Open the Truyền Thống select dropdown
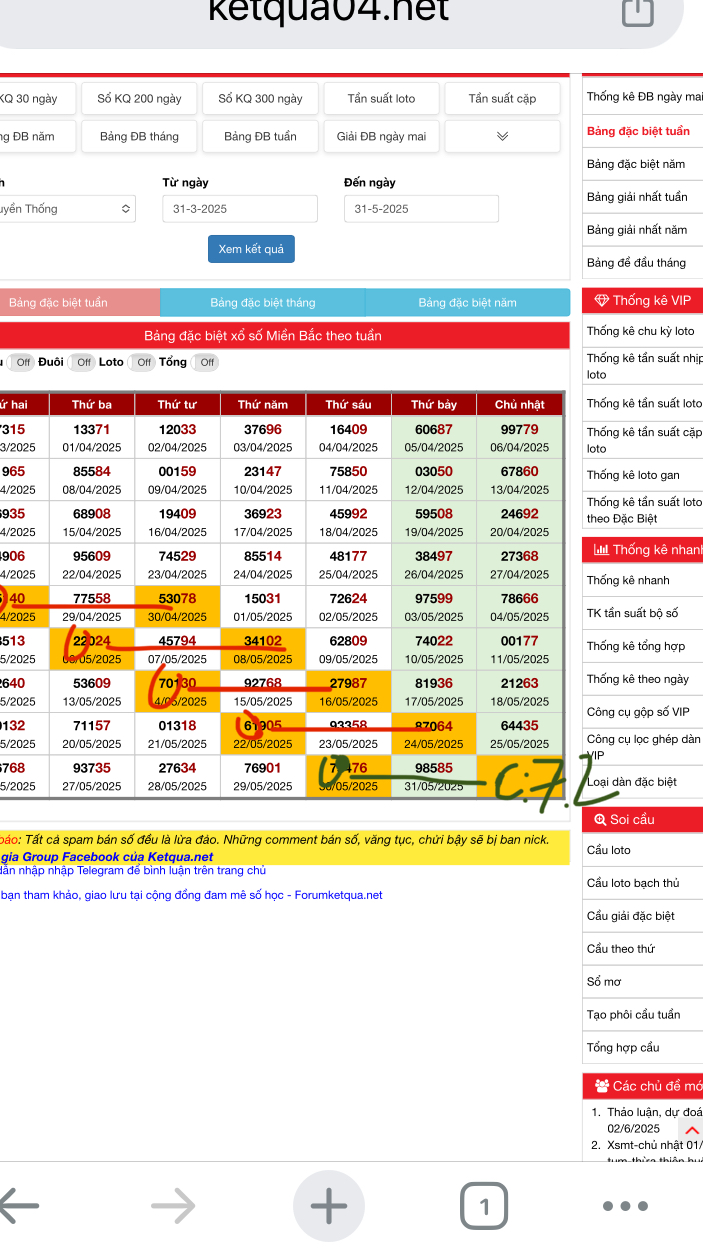This screenshot has height=1249, width=703. pyautogui.click(x=67, y=209)
